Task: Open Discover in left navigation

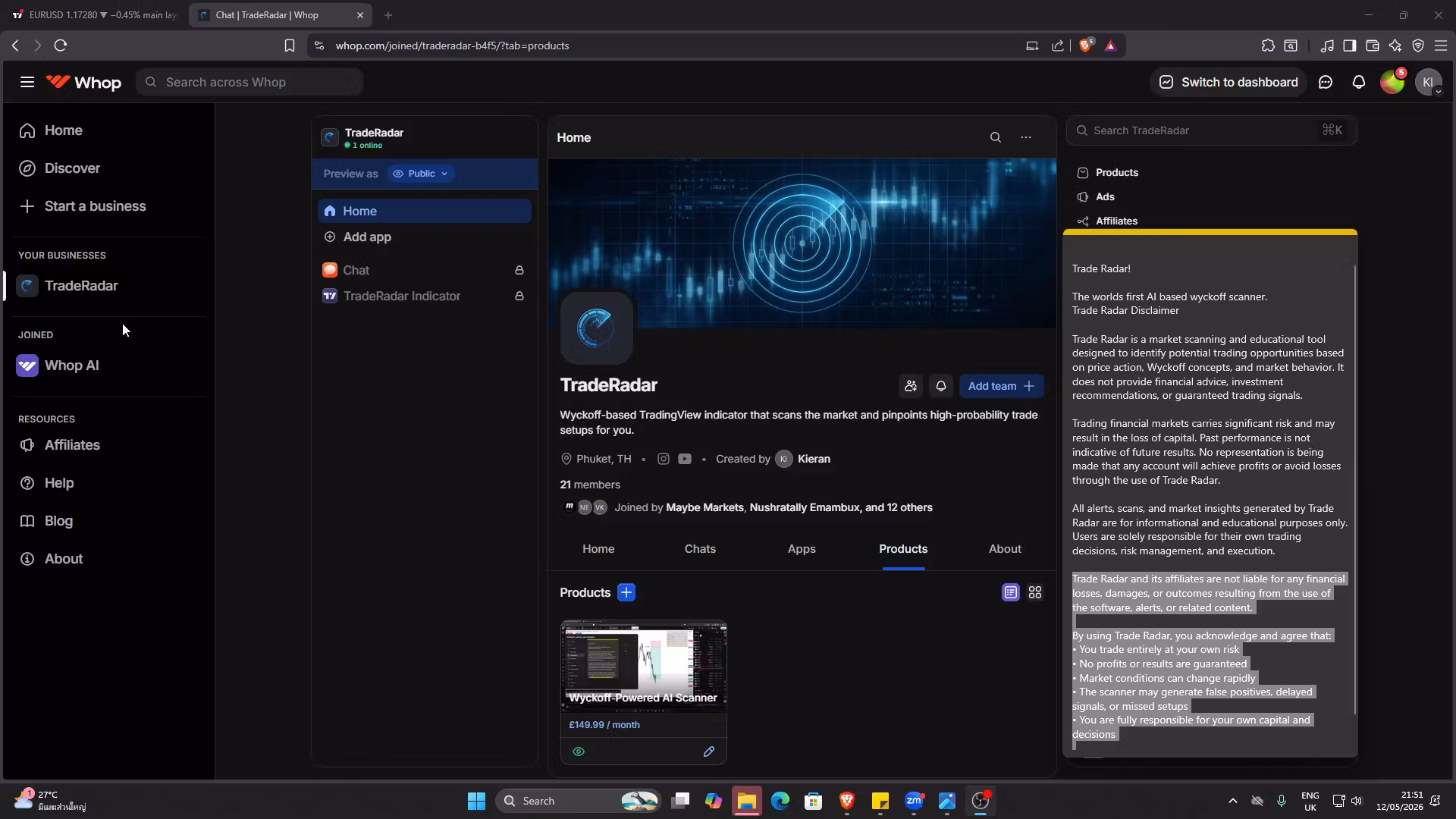Action: point(108,168)
